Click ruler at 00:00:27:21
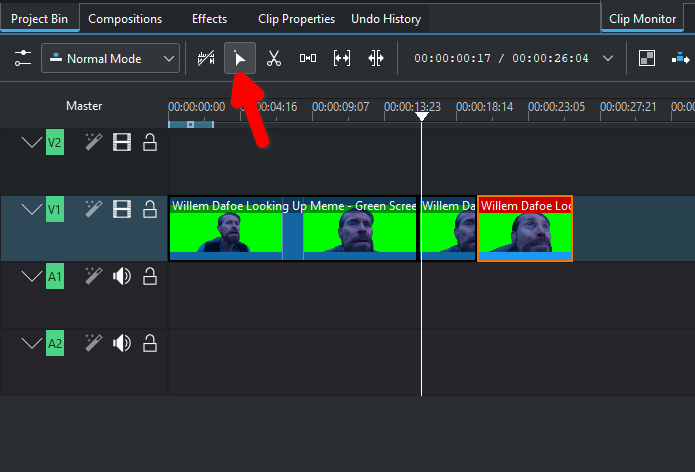 tap(628, 107)
